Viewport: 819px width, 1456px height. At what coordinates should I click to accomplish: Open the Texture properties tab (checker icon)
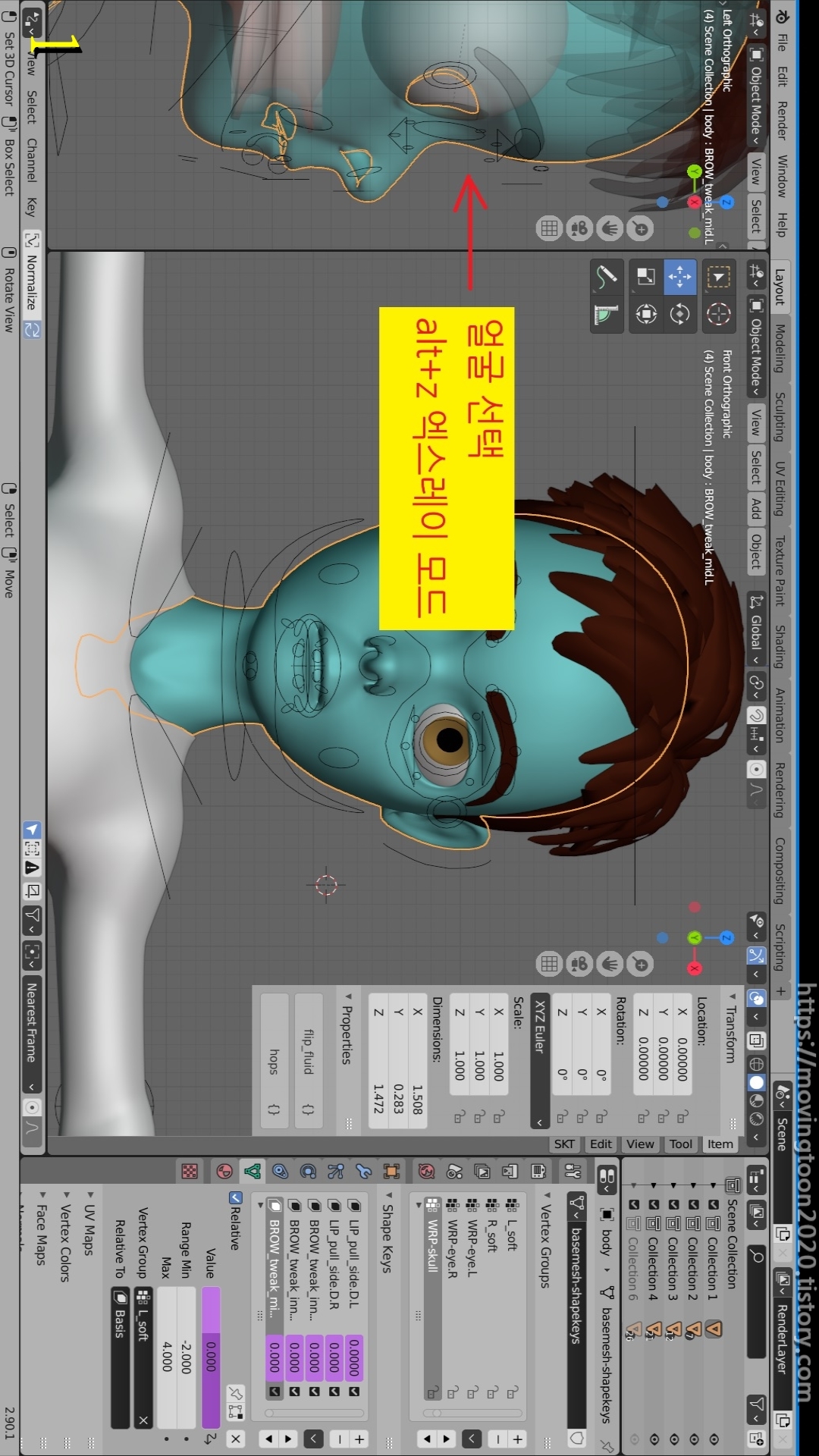(190, 1172)
